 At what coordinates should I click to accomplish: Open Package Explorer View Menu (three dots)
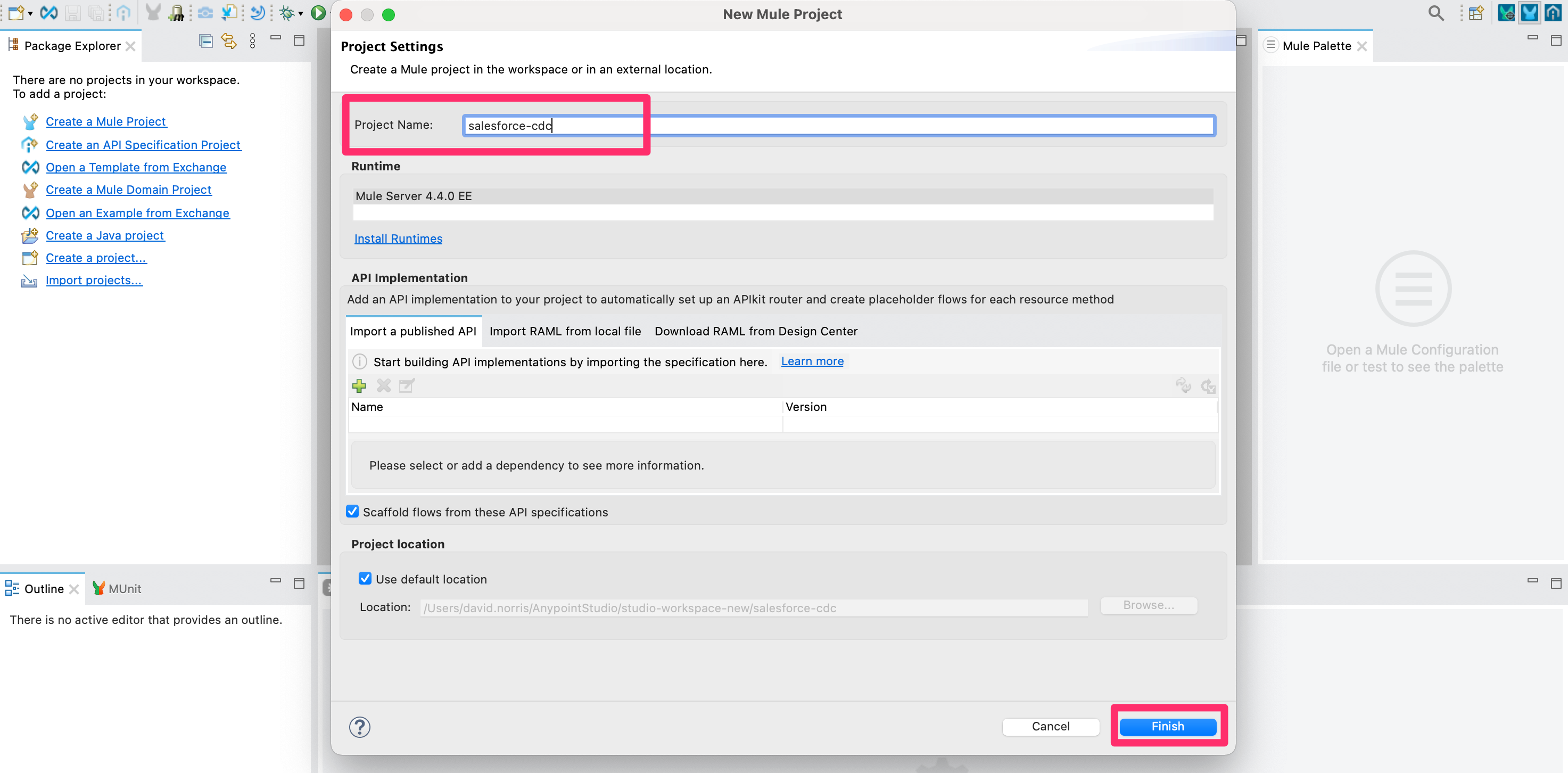click(253, 41)
